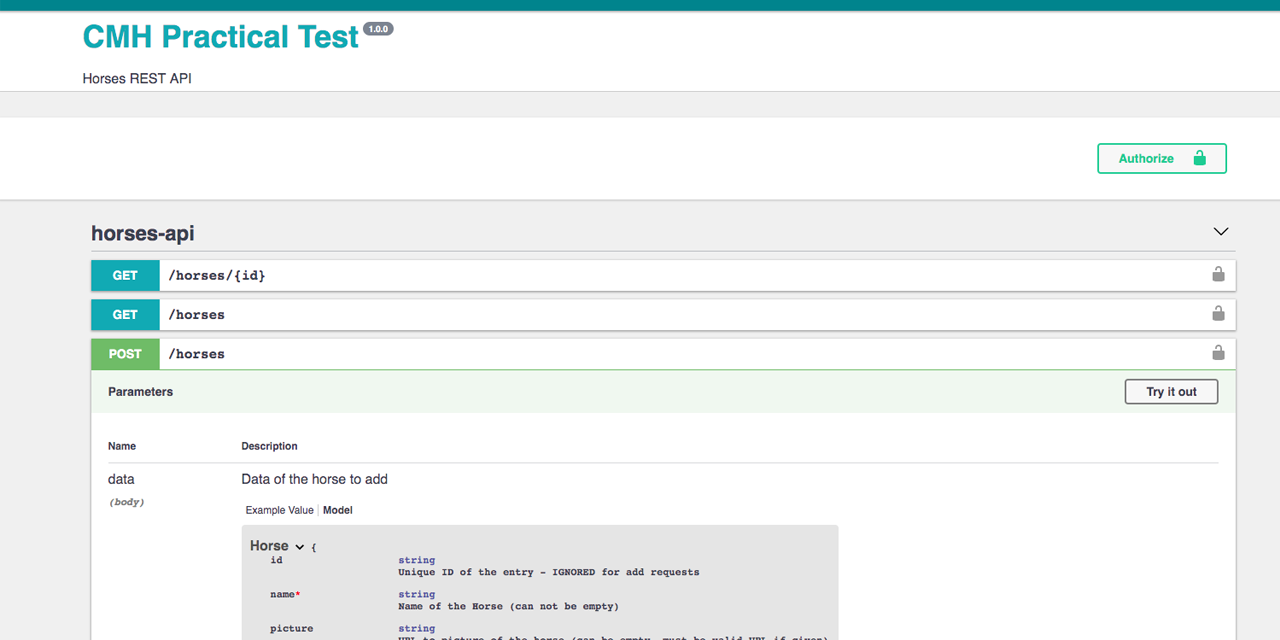Open the Authorize dialog
1280x640 pixels.
tap(1146, 158)
